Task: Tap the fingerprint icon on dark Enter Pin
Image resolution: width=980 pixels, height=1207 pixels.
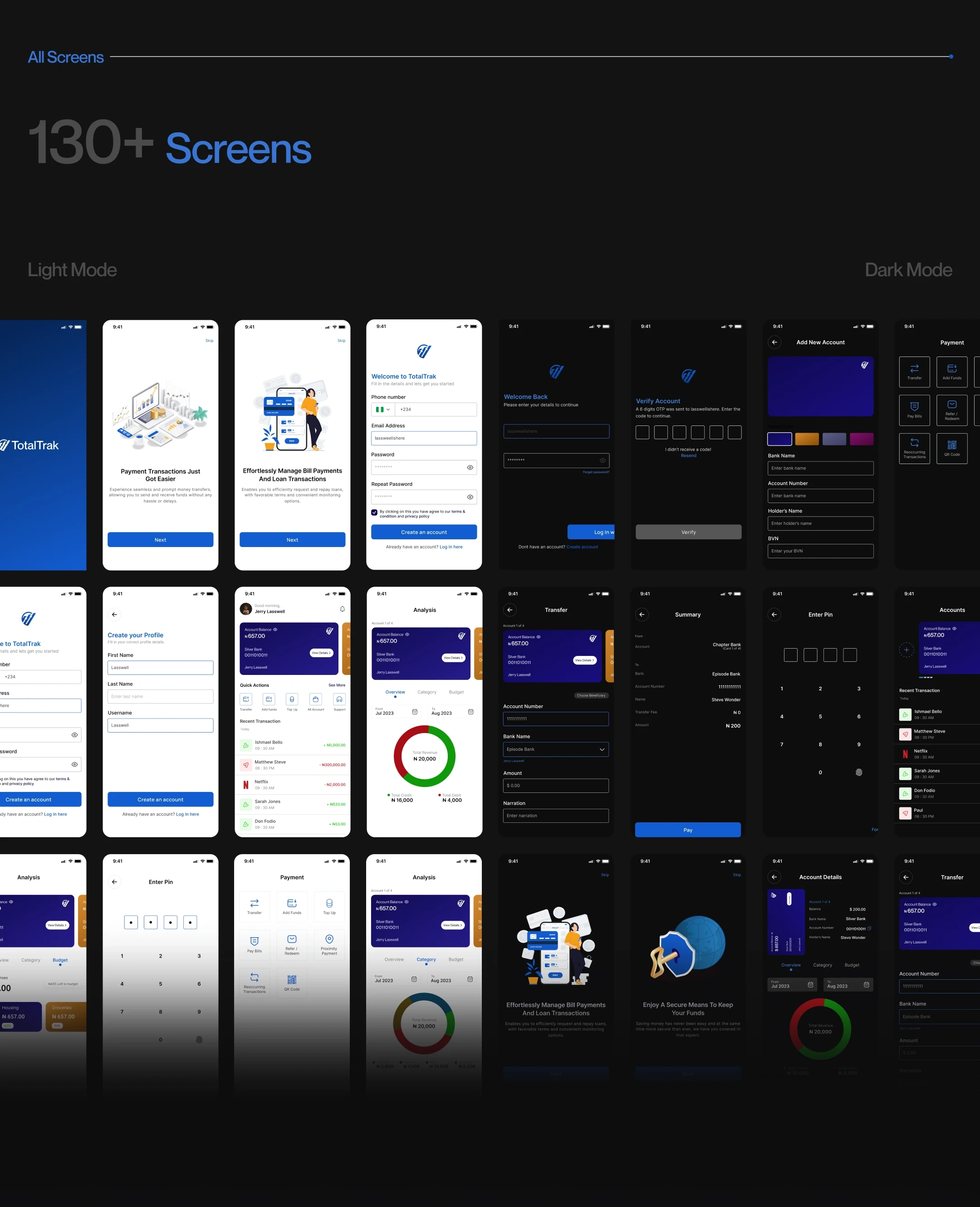Action: point(858,772)
